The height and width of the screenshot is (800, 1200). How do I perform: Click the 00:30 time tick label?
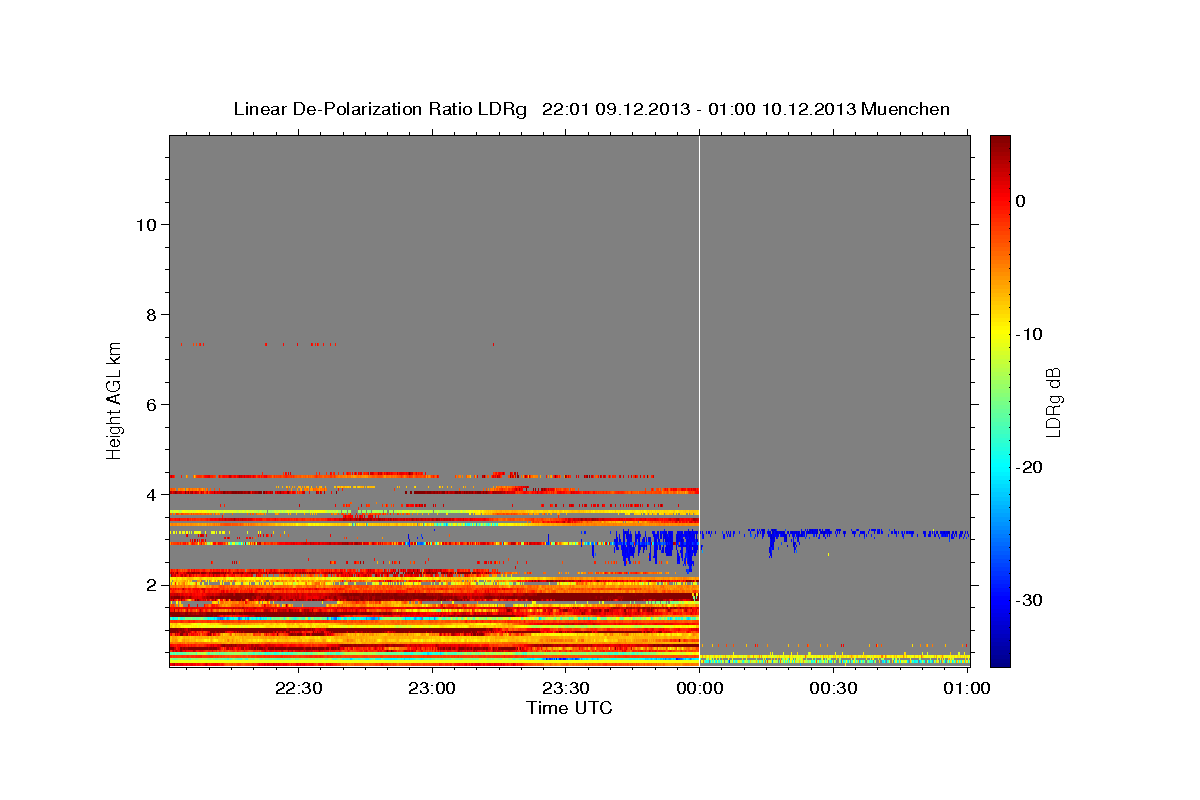[x=832, y=688]
